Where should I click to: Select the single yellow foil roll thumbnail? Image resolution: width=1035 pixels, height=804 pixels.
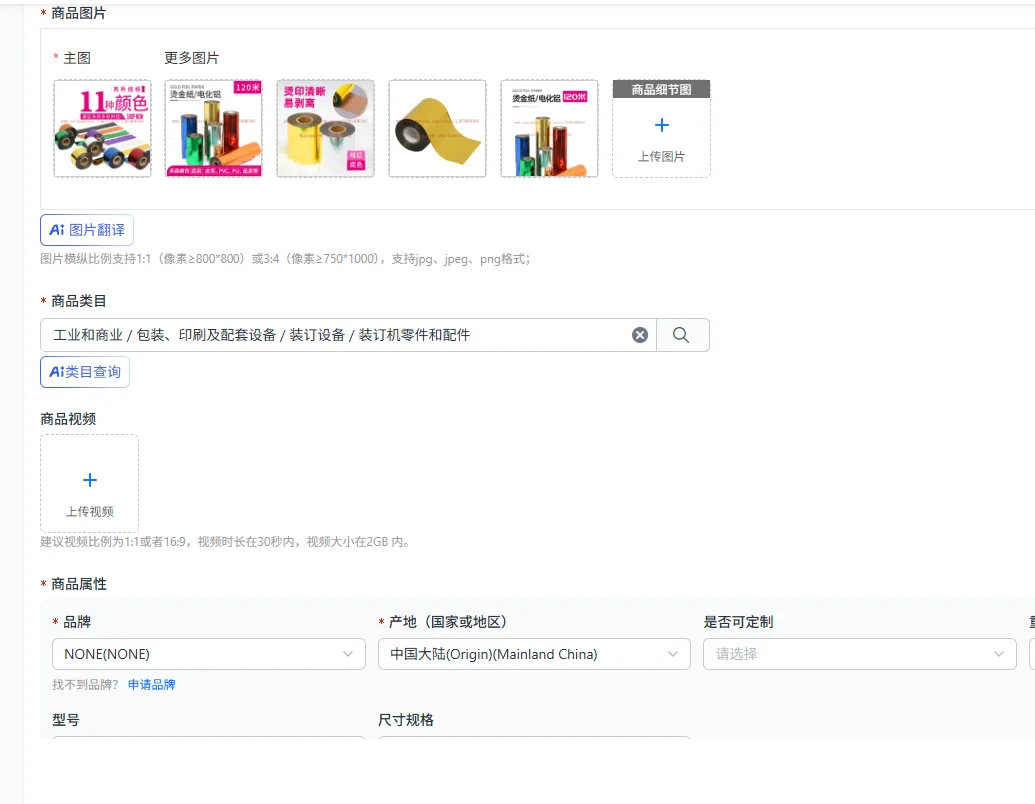click(x=437, y=129)
